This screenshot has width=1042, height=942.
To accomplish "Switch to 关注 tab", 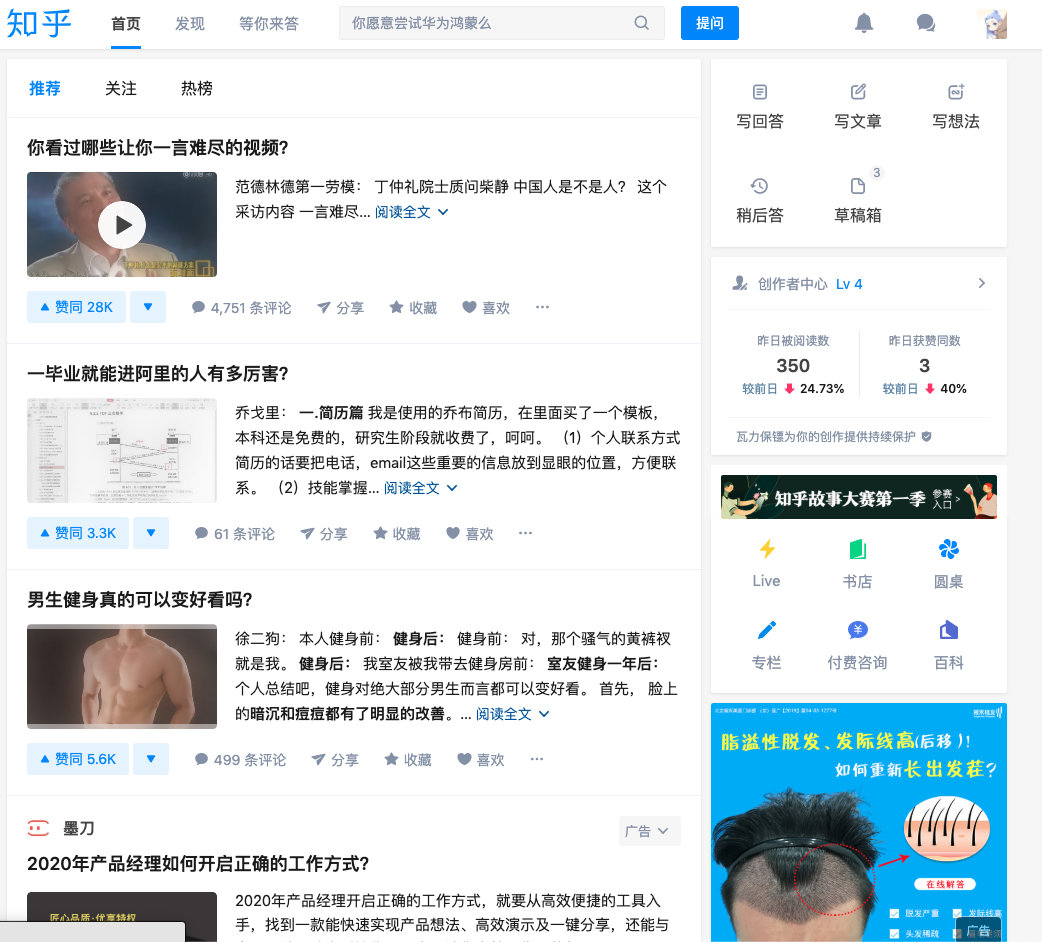I will point(120,88).
